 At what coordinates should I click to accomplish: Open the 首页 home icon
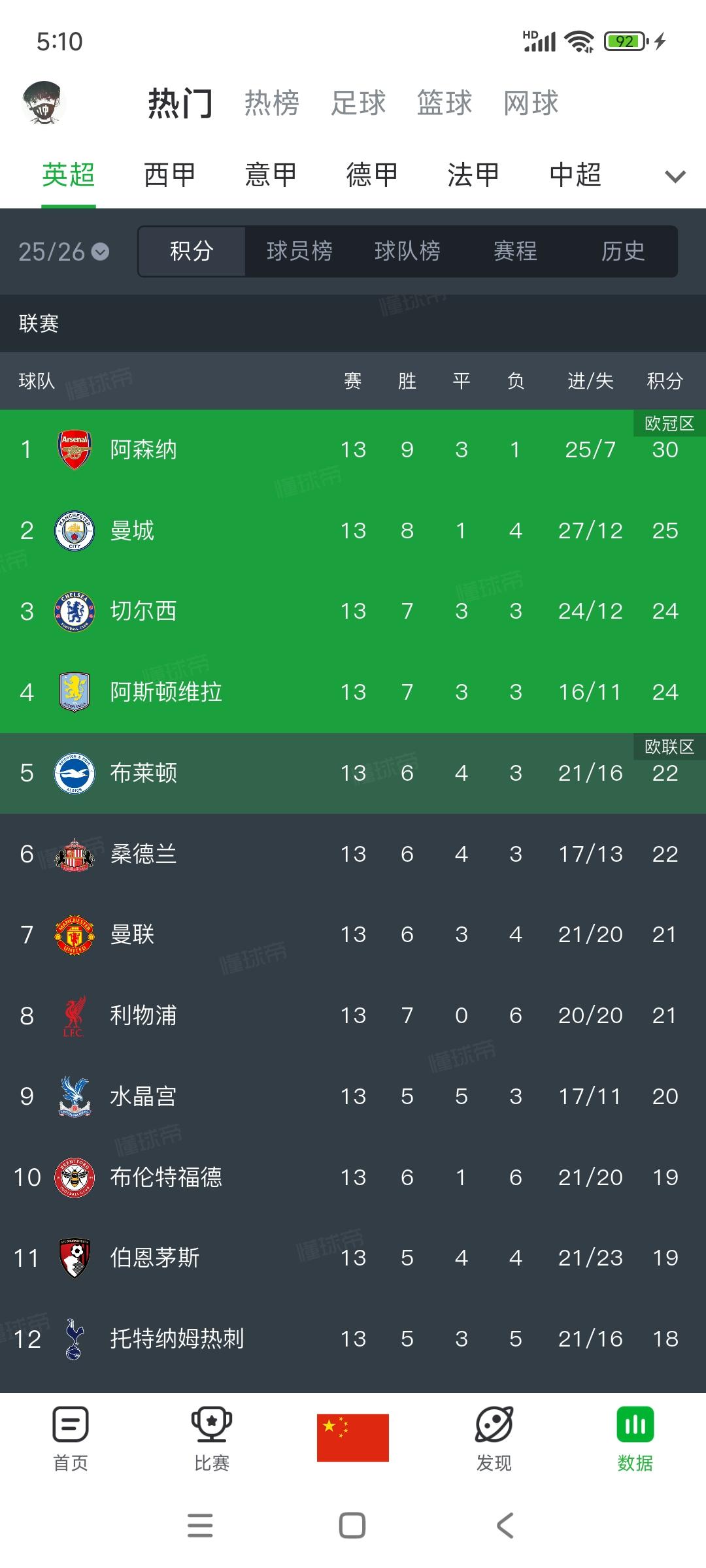tap(71, 1424)
